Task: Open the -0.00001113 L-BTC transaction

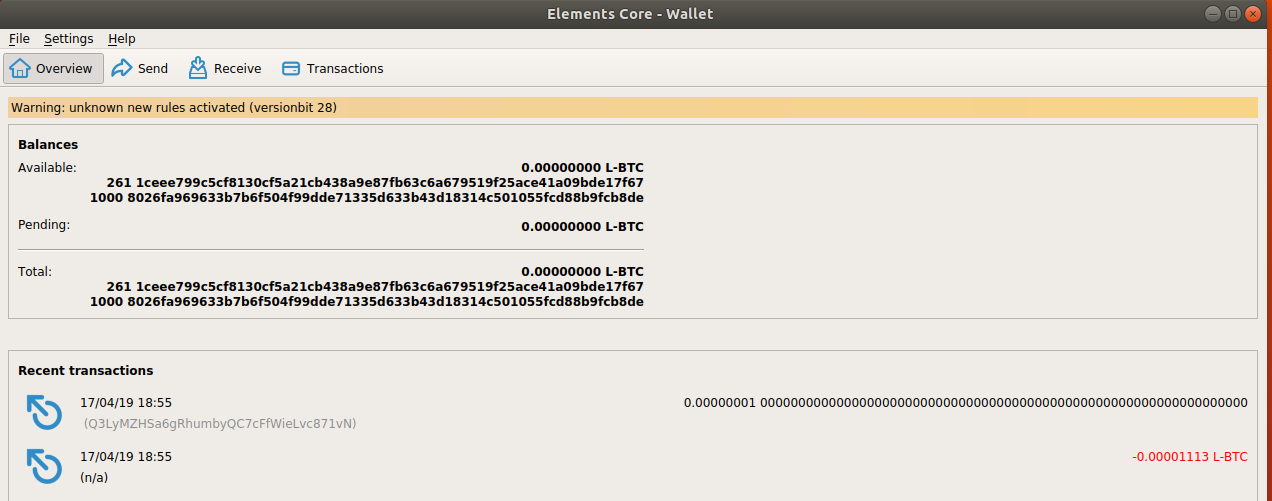Action: click(x=1189, y=457)
